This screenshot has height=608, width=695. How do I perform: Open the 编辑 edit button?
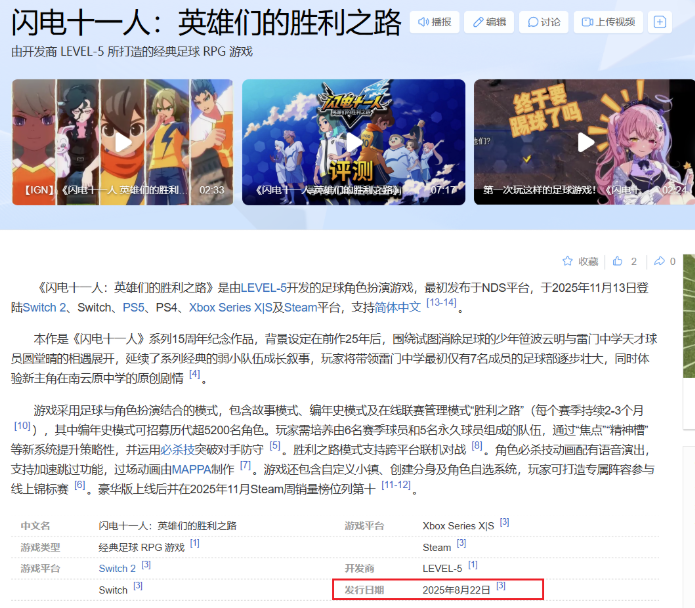489,22
